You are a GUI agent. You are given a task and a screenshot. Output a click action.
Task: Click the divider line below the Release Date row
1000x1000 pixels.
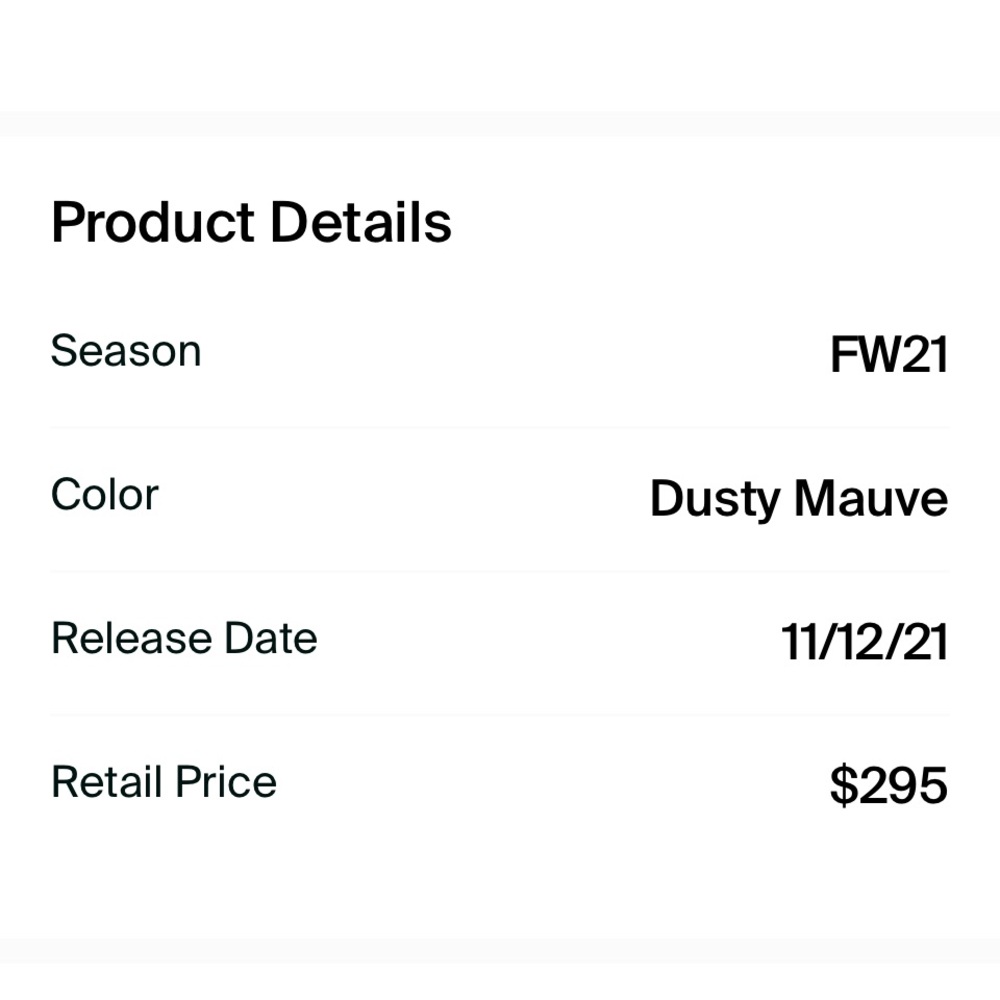500,715
